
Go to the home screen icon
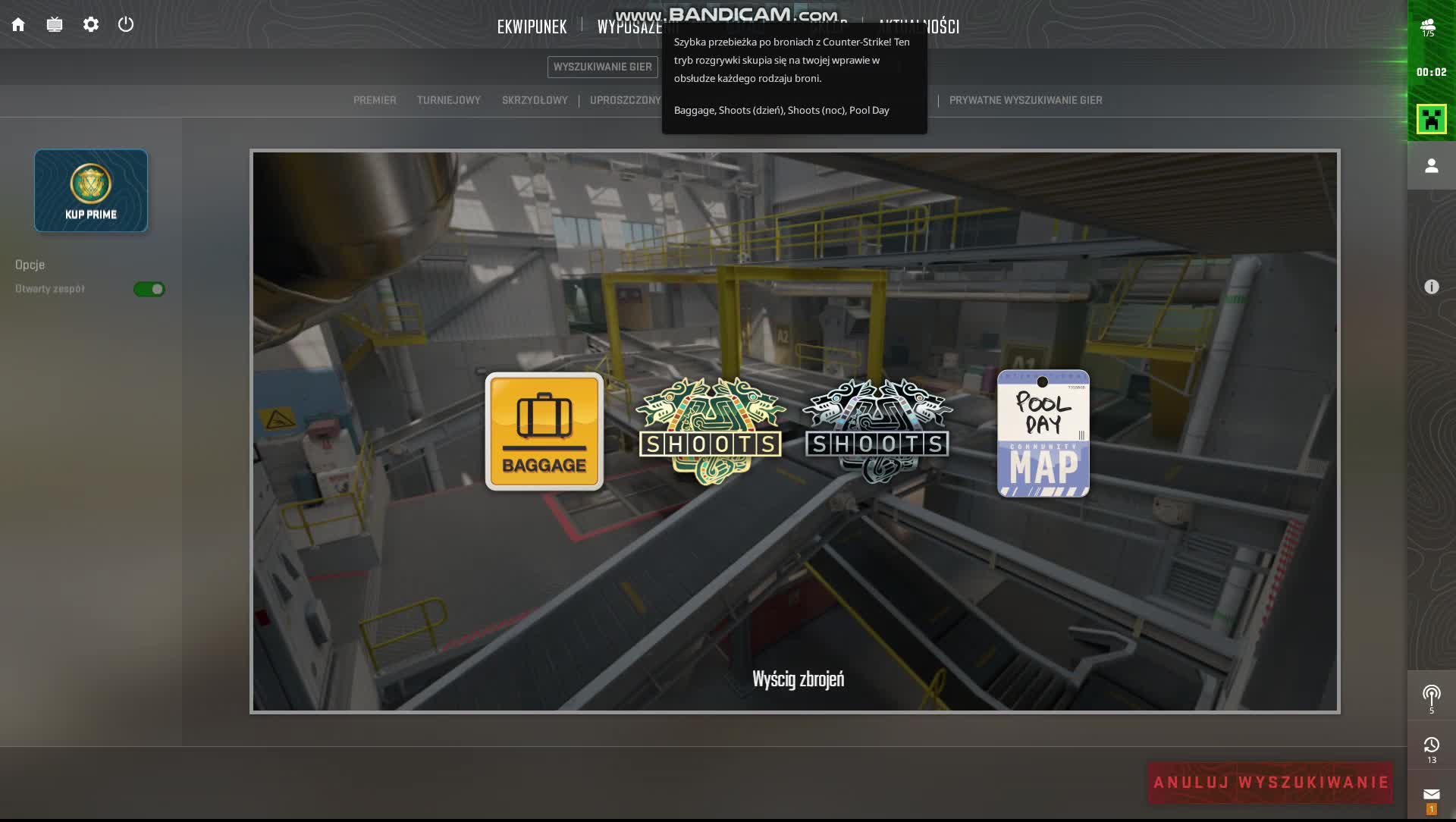[18, 24]
